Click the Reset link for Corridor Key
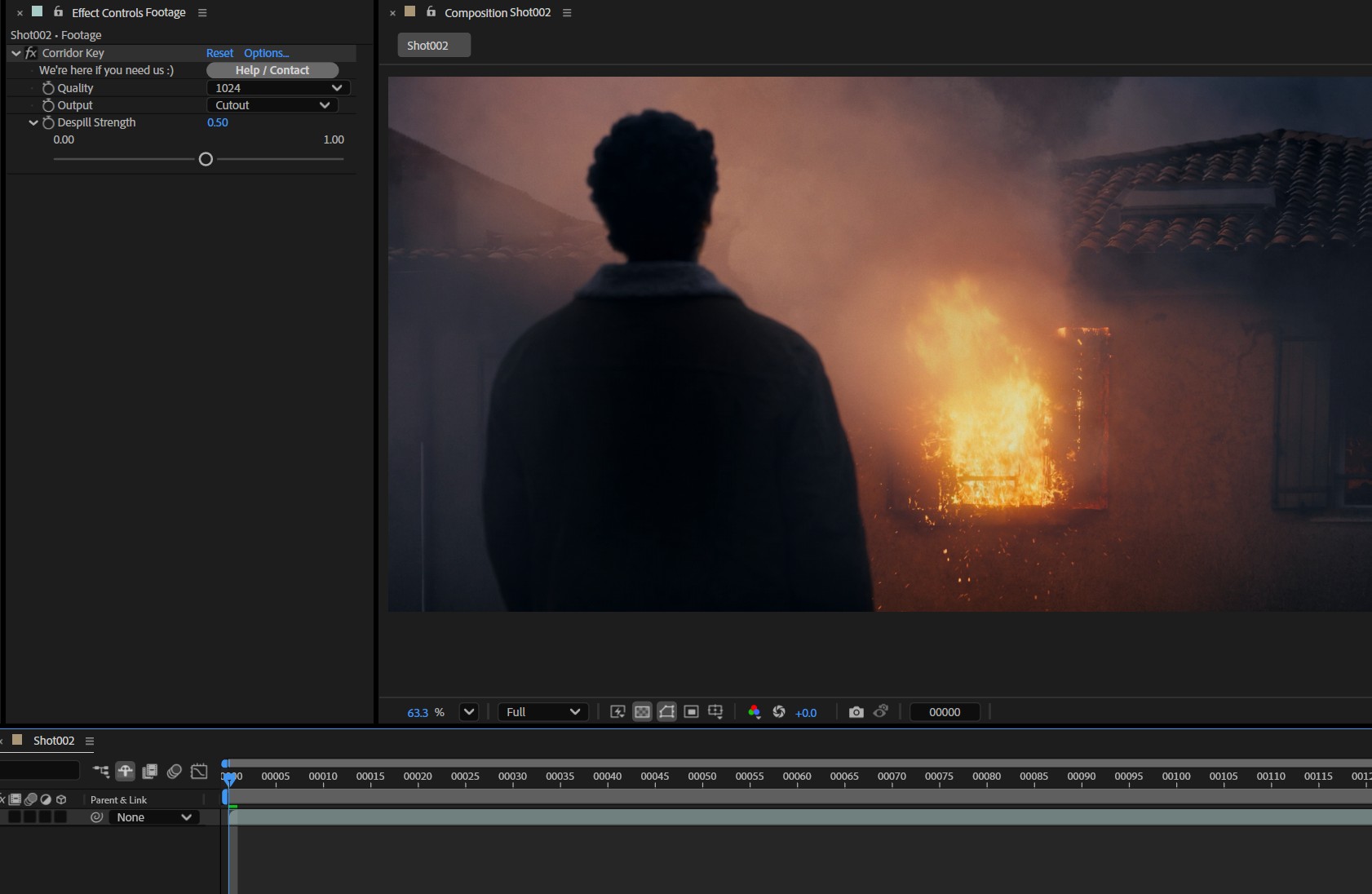Image resolution: width=1372 pixels, height=894 pixels. 219,53
